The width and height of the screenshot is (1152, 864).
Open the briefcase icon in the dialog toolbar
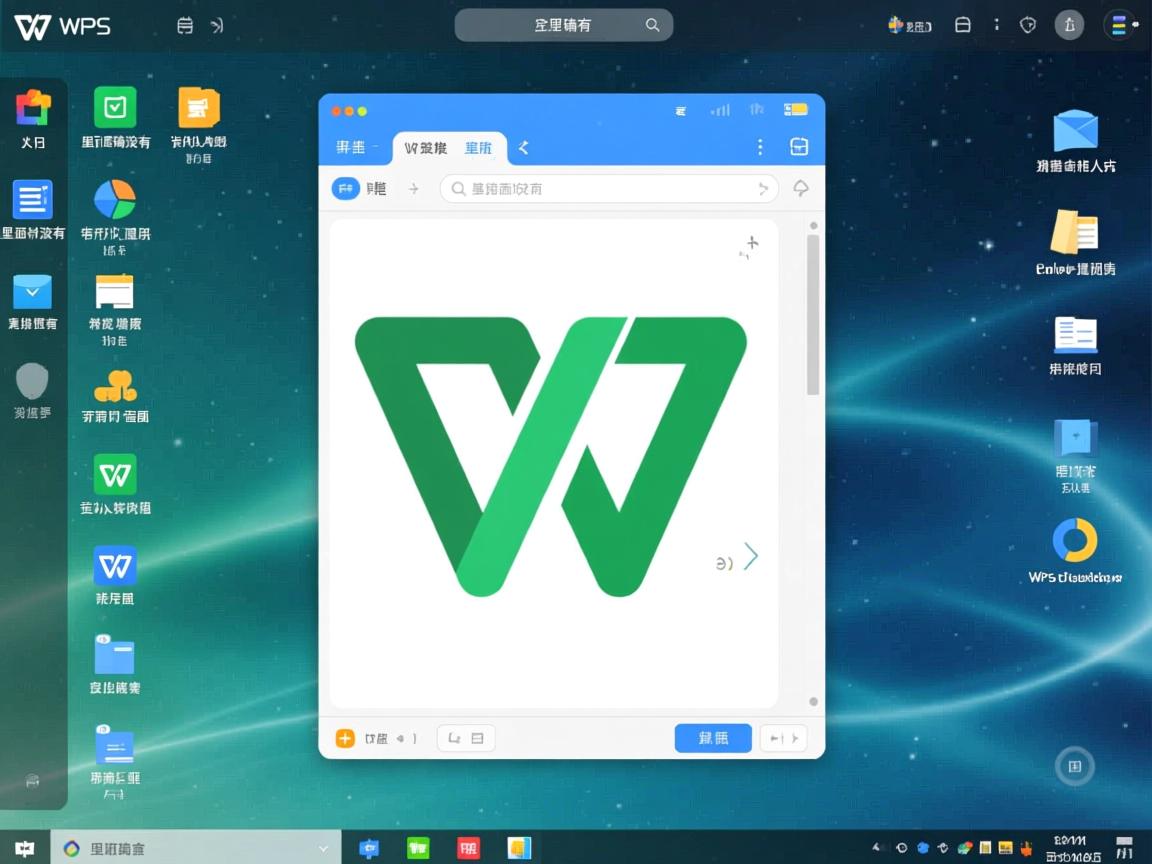tap(799, 146)
